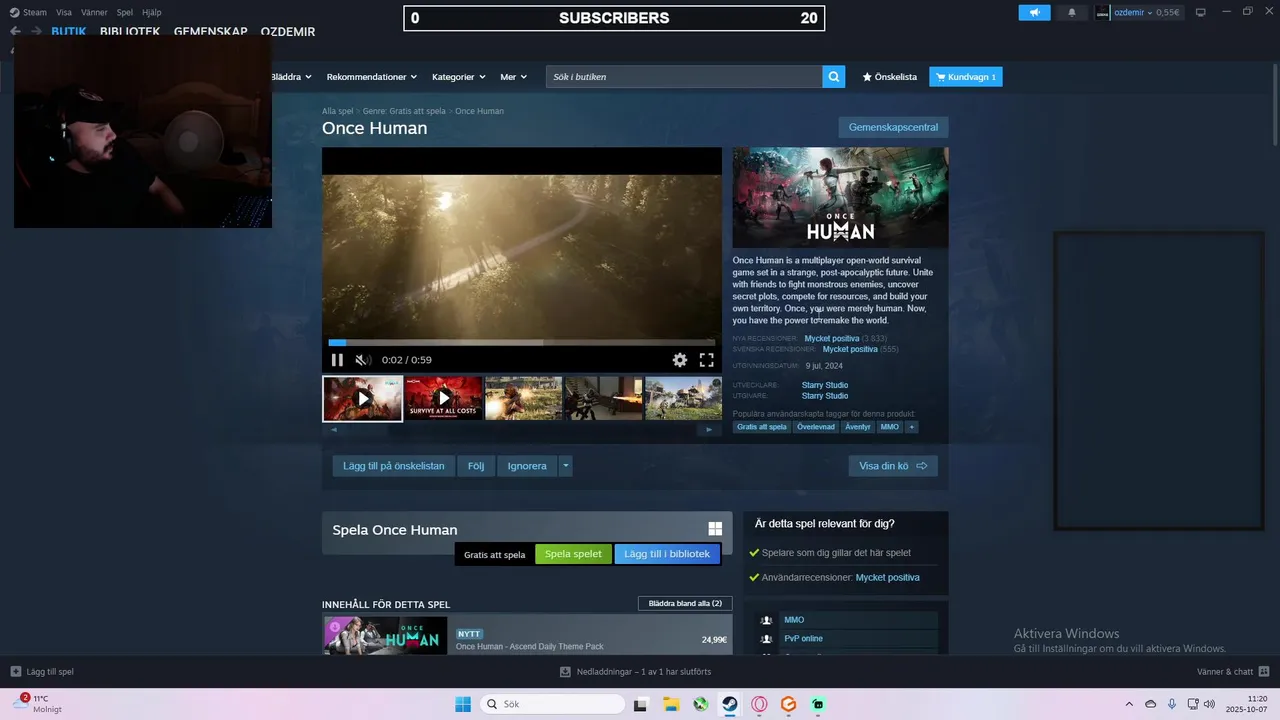The width and height of the screenshot is (1280, 720).
Task: Open the Hjälp menu
Action: pyautogui.click(x=152, y=12)
